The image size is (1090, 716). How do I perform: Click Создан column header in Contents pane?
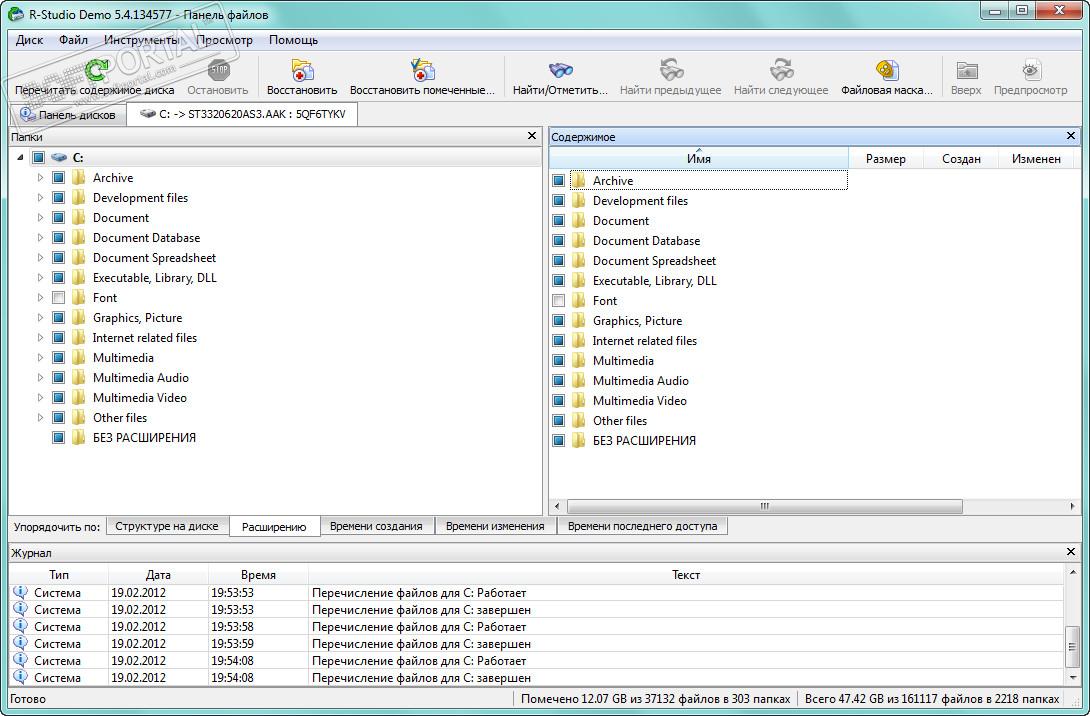[961, 158]
